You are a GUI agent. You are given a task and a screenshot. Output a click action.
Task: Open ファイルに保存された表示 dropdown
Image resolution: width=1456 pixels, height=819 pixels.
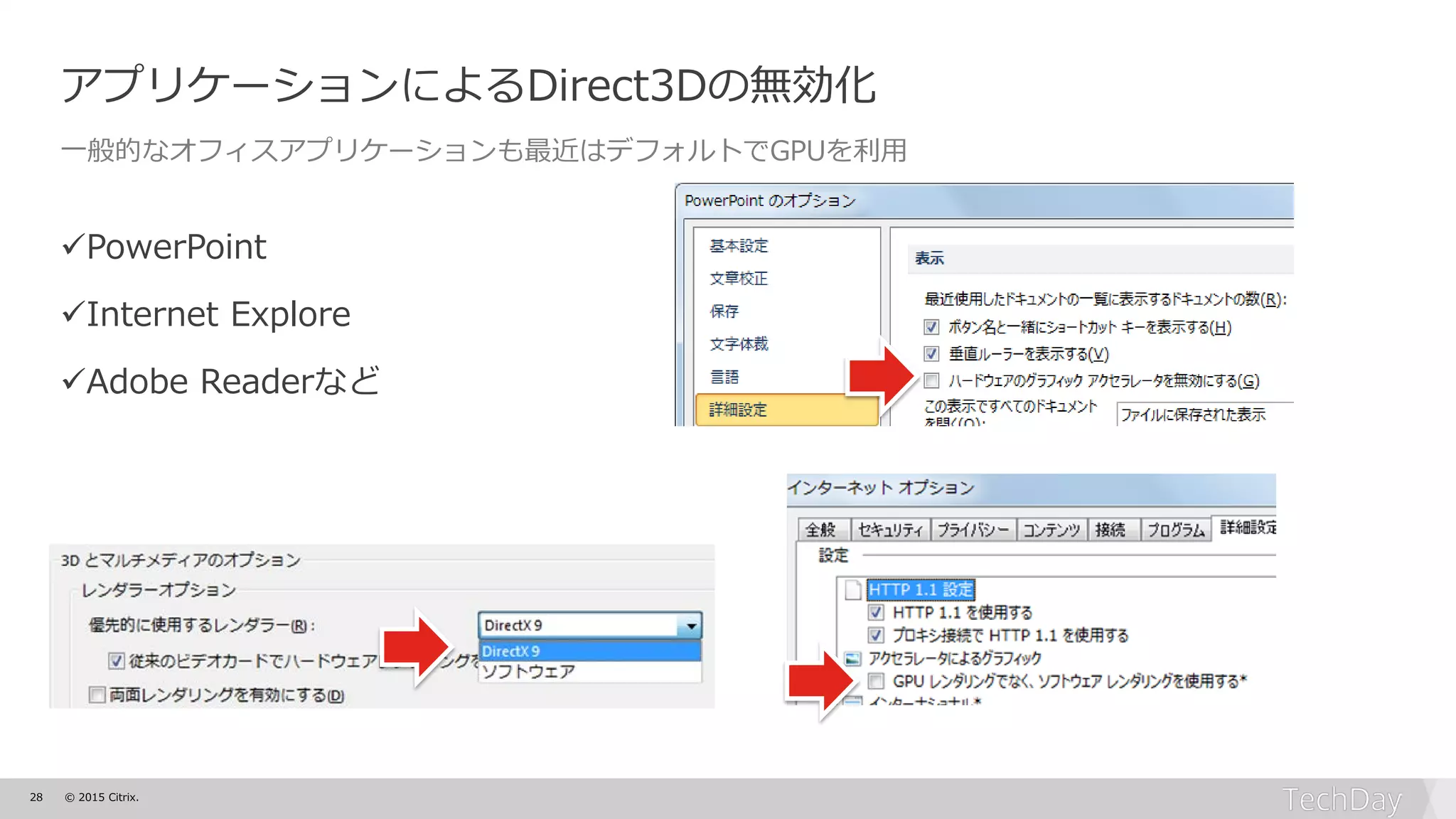click(1204, 414)
